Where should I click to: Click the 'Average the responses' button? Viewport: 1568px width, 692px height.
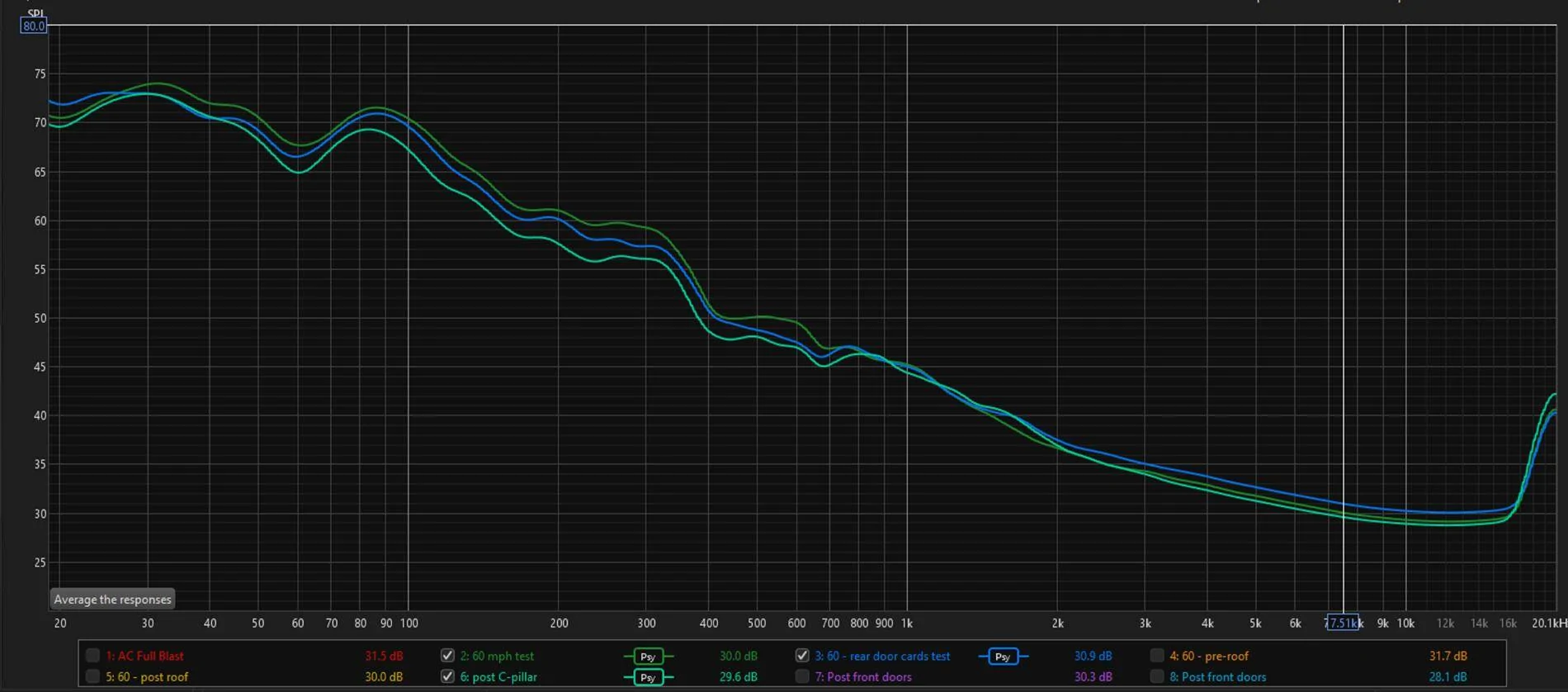pos(112,600)
